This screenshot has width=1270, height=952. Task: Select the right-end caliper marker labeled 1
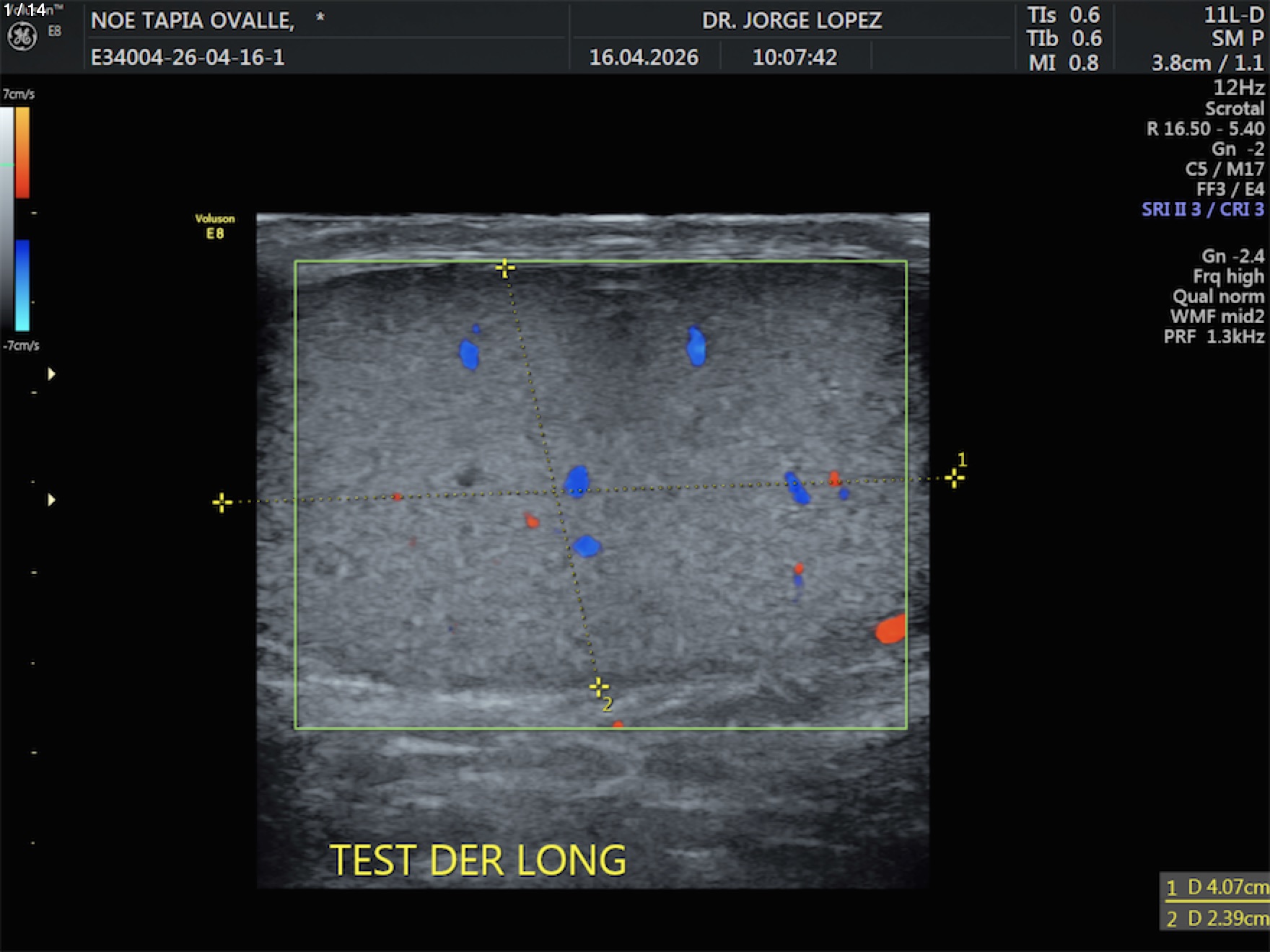pyautogui.click(x=954, y=478)
